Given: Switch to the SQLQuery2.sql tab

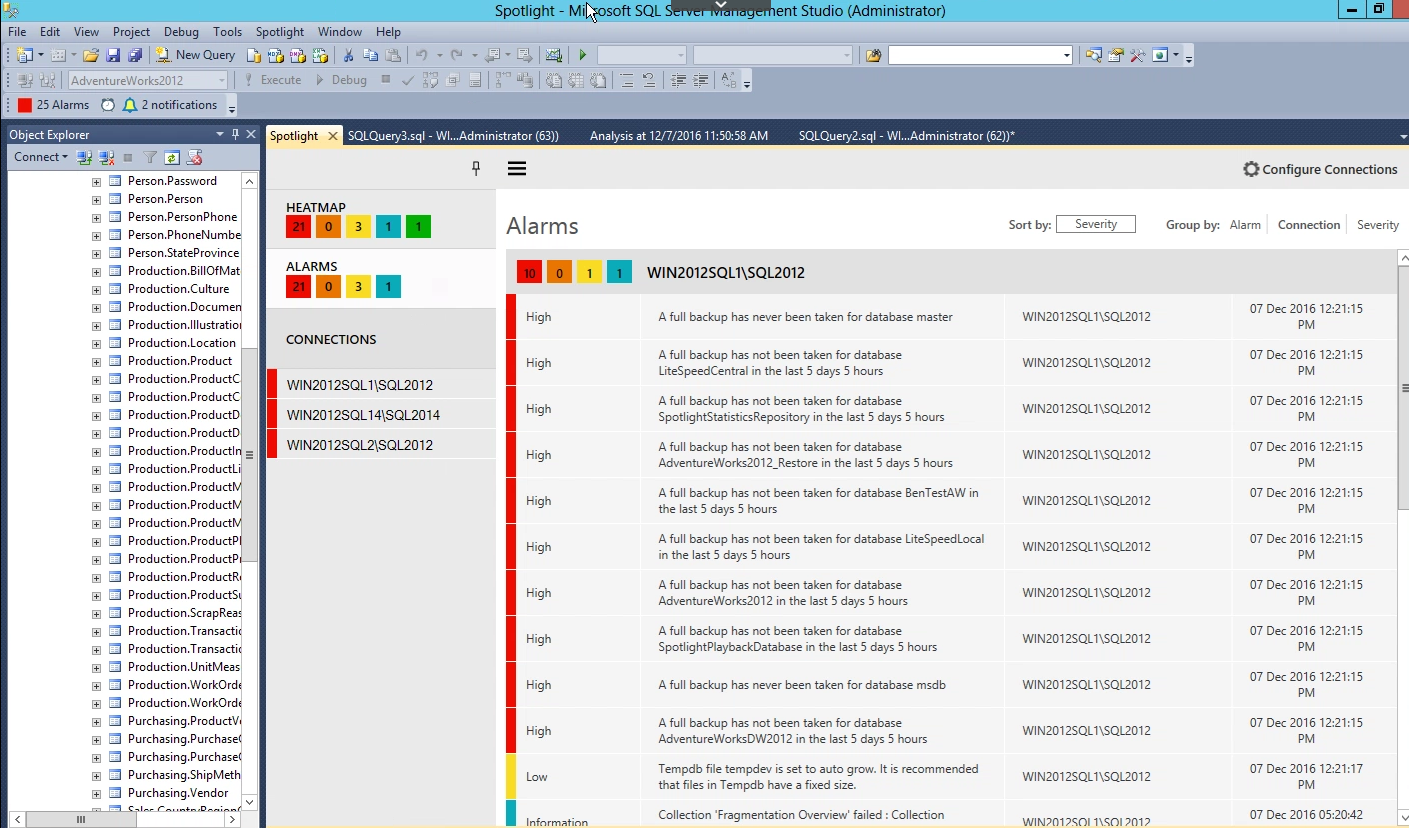Looking at the screenshot, I should 907,136.
